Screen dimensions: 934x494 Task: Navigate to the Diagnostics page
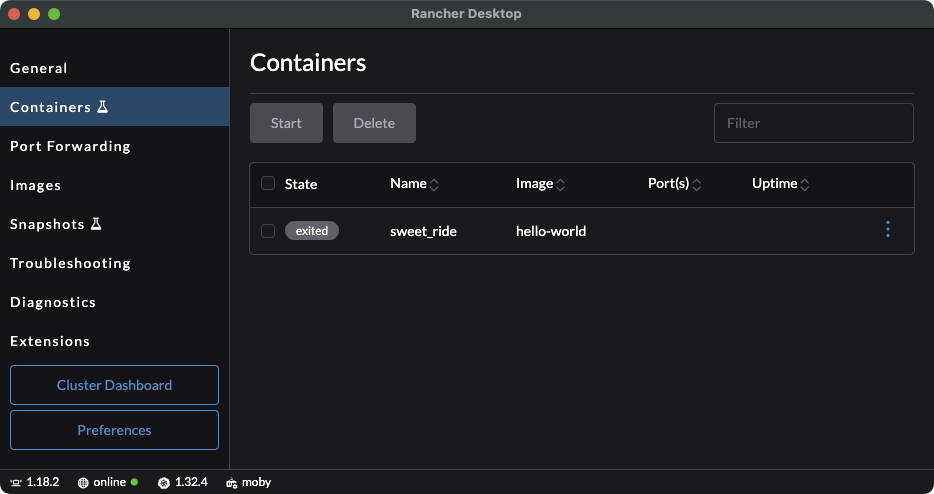114,302
